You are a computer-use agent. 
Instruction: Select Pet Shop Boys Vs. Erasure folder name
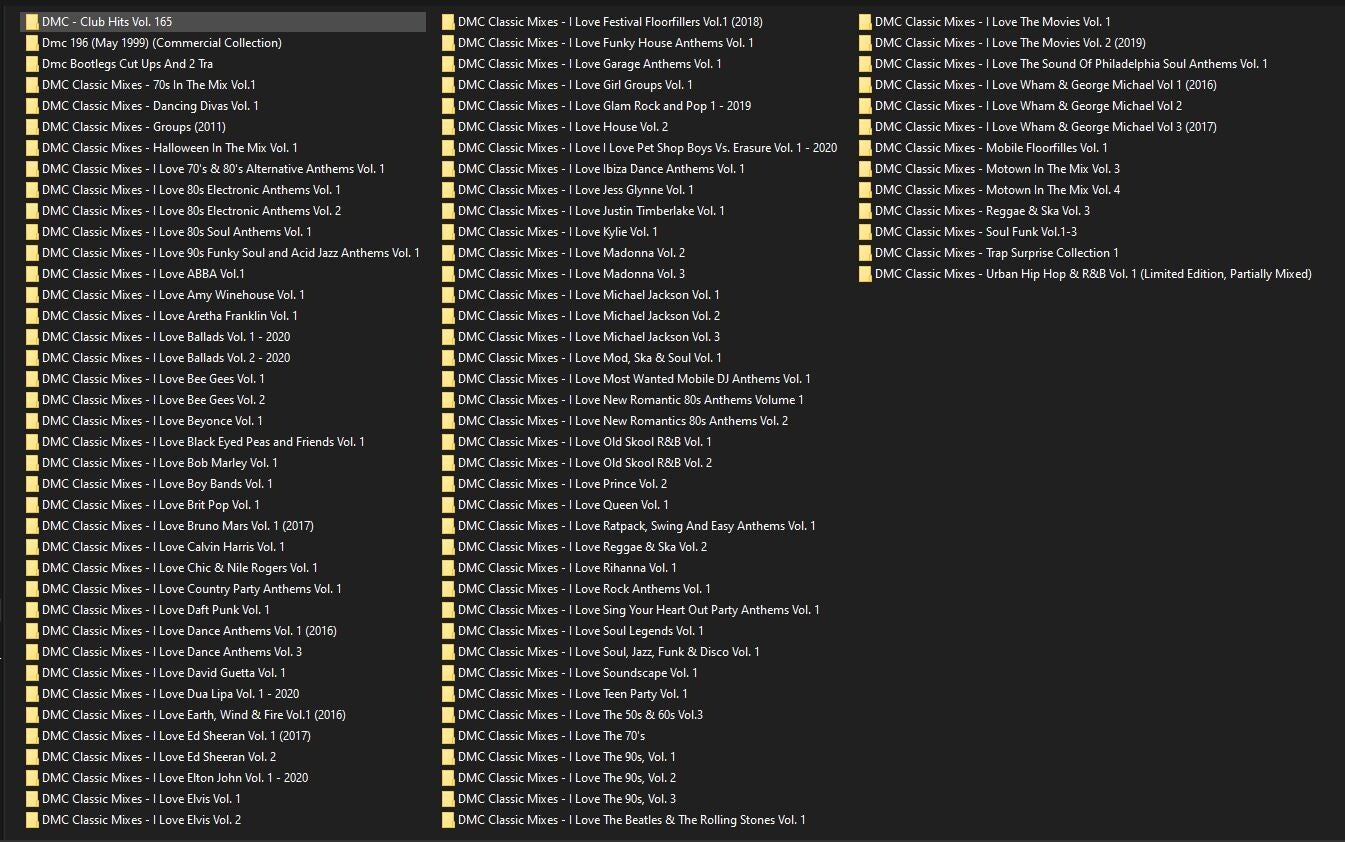648,148
